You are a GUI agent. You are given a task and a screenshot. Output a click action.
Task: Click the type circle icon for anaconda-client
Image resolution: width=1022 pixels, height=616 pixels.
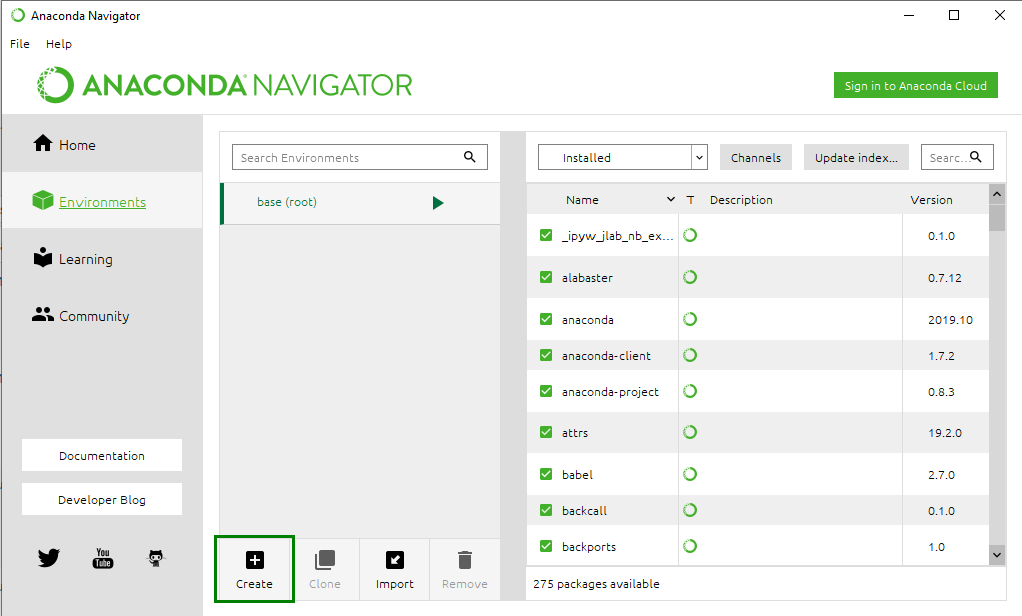click(690, 355)
